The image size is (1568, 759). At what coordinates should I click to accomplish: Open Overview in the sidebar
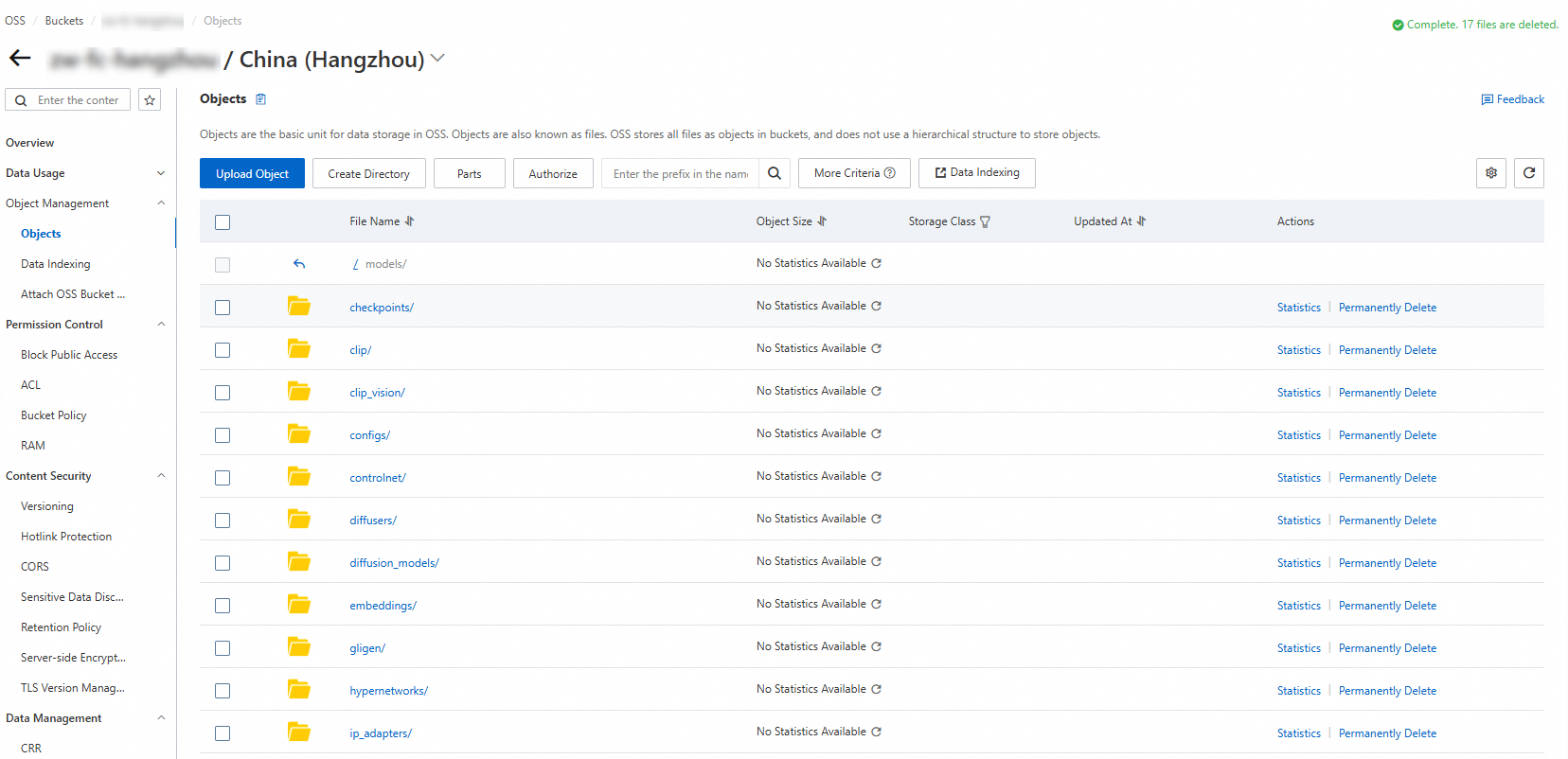click(x=30, y=143)
